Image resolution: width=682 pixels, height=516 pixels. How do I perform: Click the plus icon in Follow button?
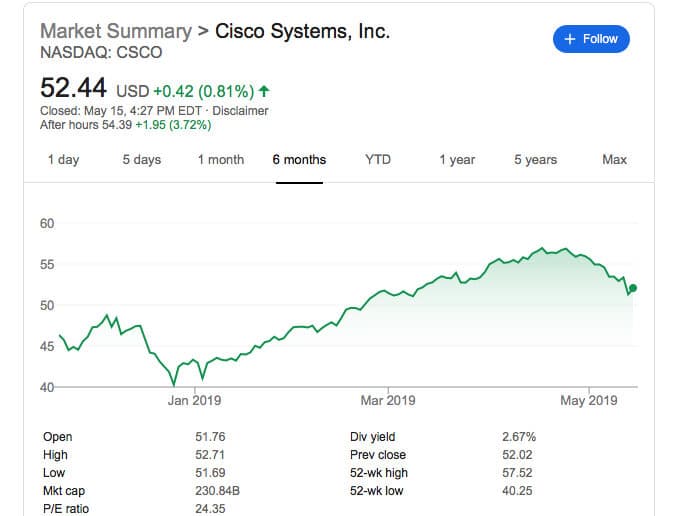tap(570, 39)
